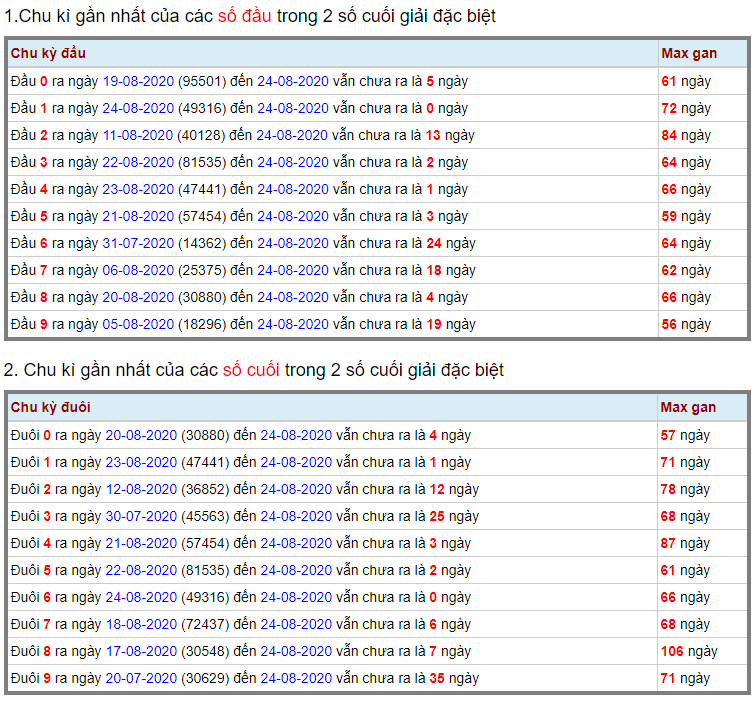Screen dimensions: 753x703
Task: Open date 12-08-2020 in the Đuôi 2 row
Action: click(x=141, y=489)
